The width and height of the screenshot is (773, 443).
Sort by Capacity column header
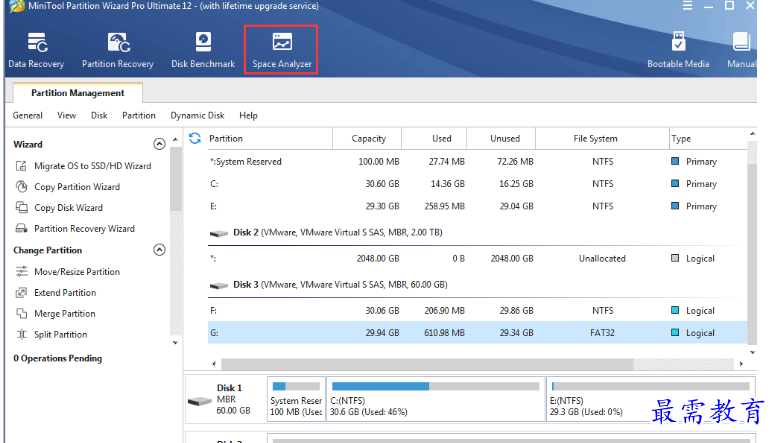pos(368,138)
